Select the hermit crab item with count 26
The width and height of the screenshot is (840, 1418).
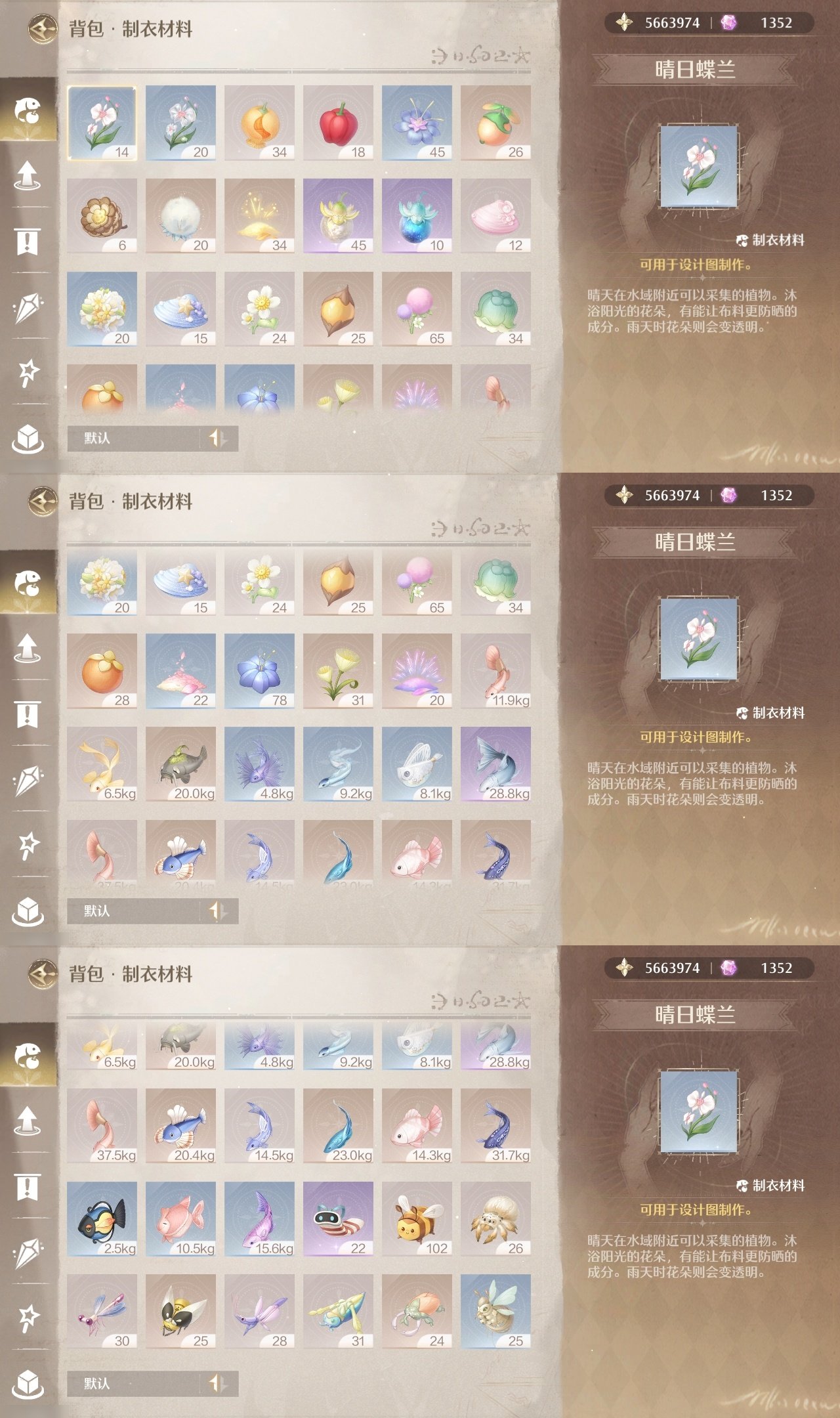point(495,1219)
